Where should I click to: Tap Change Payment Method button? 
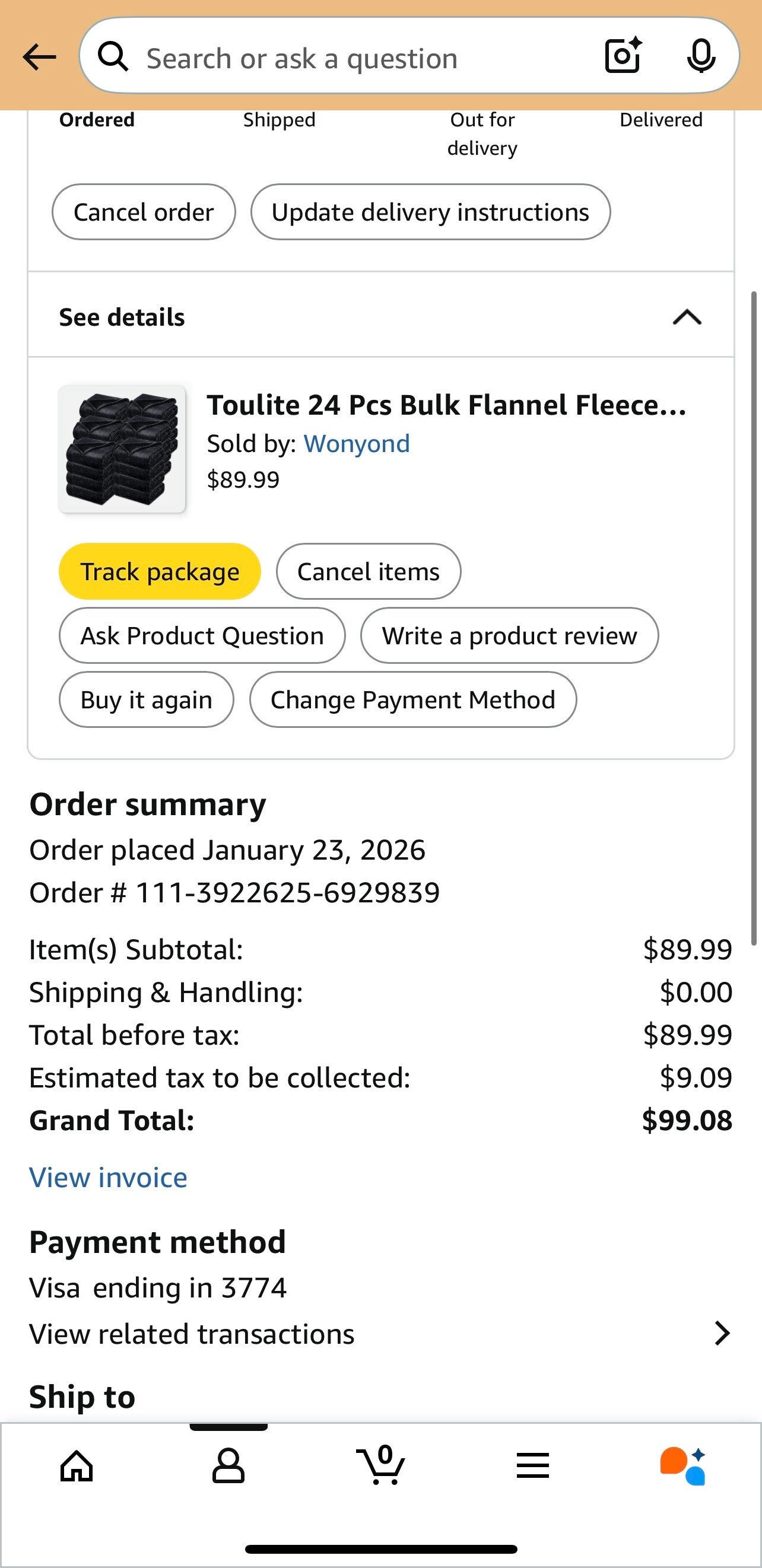[x=413, y=699]
